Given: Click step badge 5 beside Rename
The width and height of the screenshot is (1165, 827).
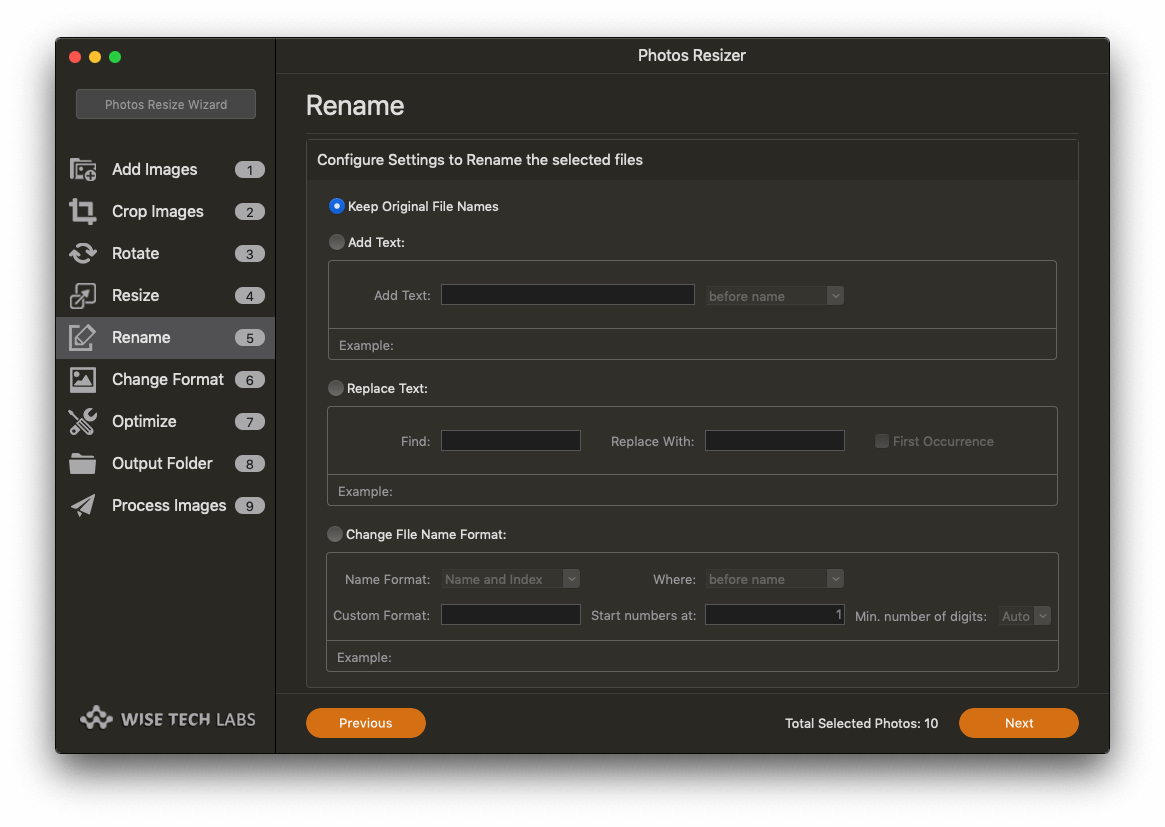Looking at the screenshot, I should (x=250, y=337).
